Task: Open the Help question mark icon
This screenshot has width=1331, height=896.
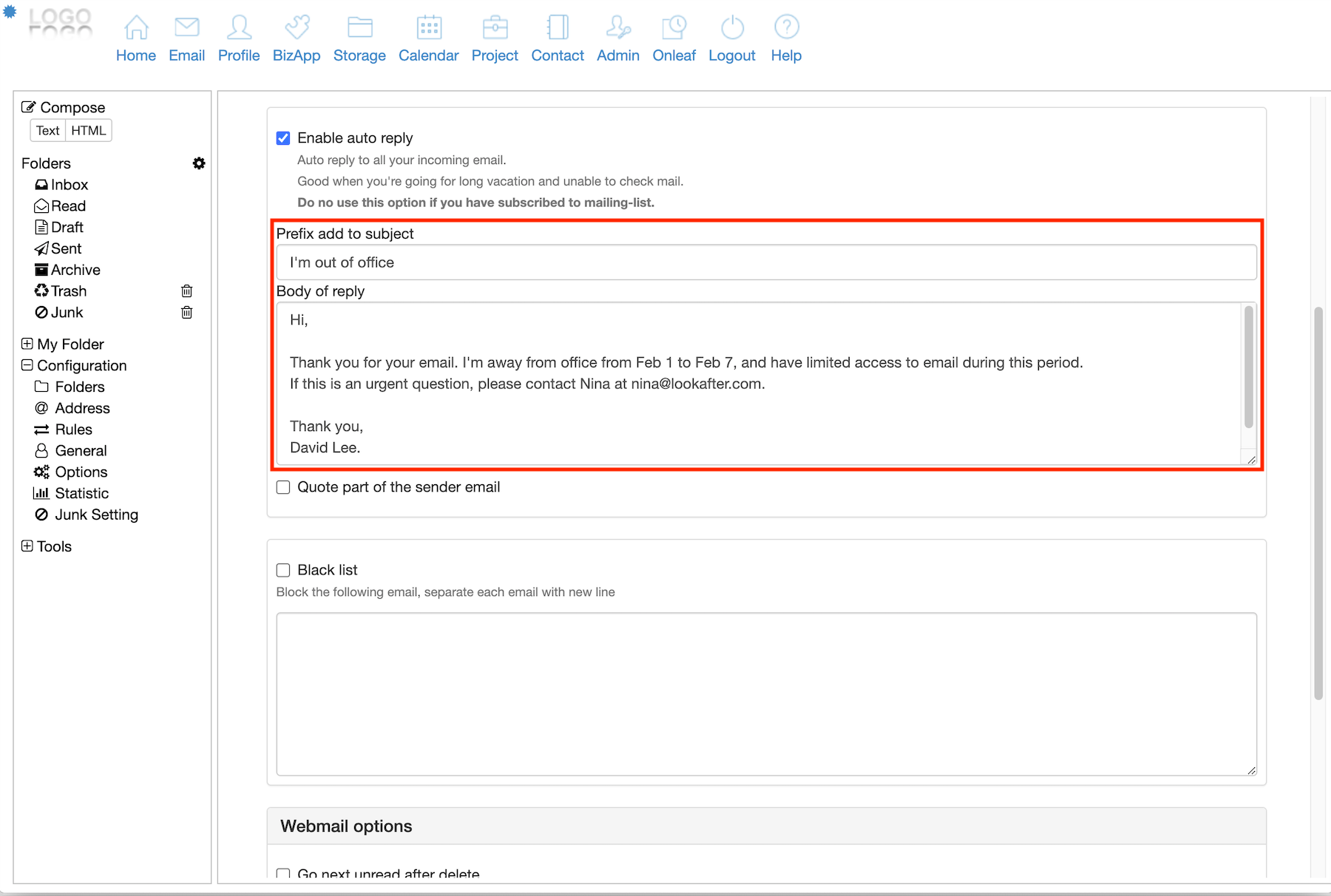Action: point(786,28)
